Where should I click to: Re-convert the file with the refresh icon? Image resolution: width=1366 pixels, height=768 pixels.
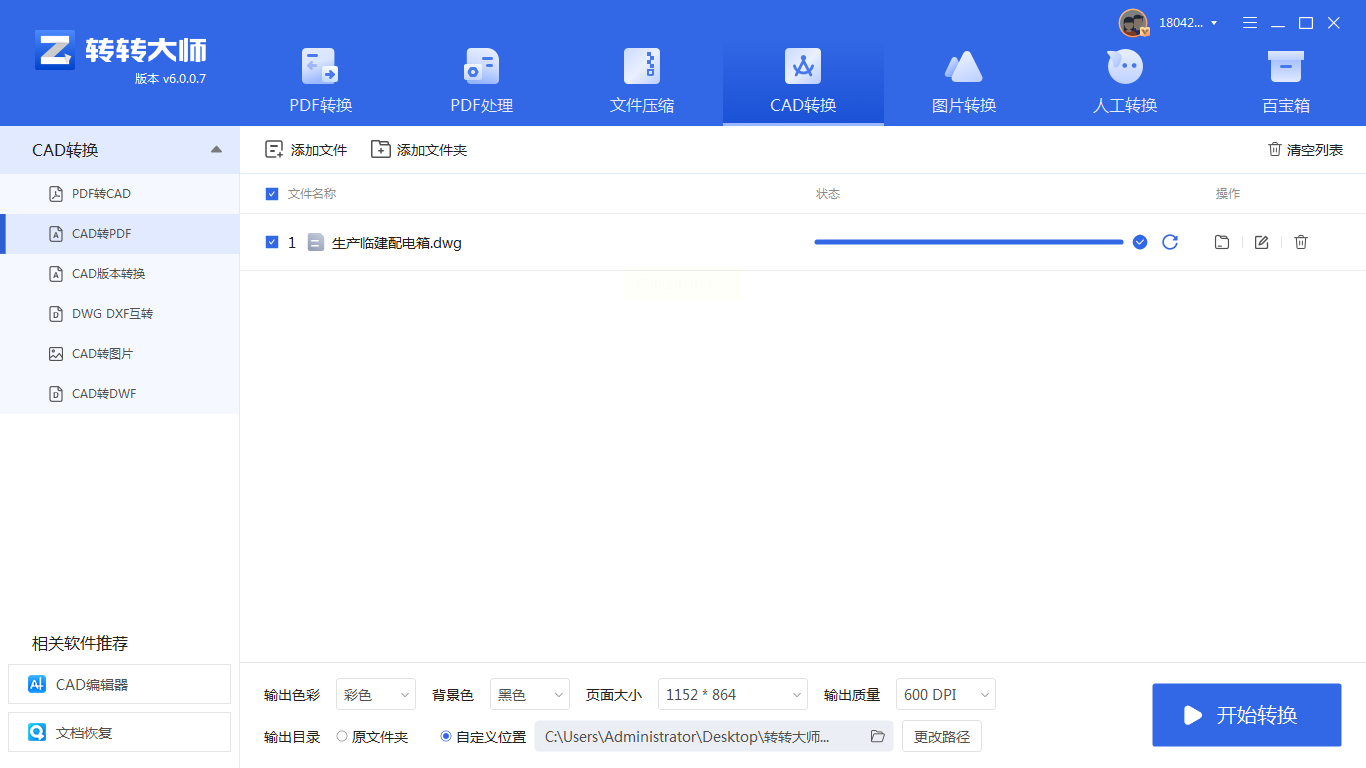[1170, 242]
